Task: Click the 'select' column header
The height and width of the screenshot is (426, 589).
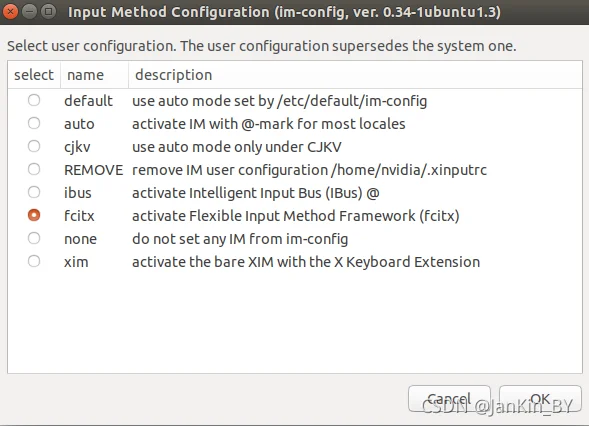Action: (34, 75)
